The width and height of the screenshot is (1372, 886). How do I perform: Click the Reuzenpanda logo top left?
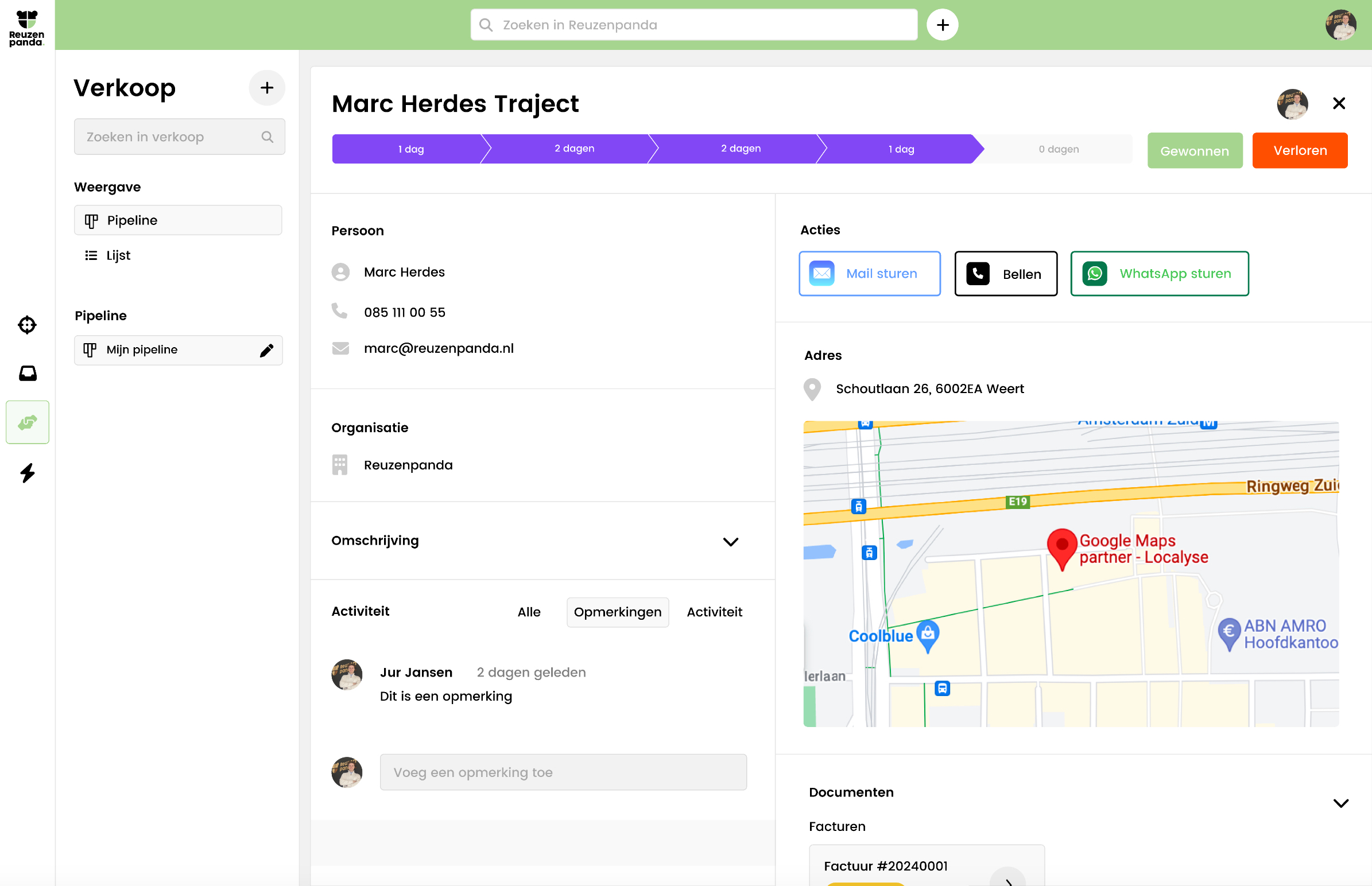click(26, 25)
